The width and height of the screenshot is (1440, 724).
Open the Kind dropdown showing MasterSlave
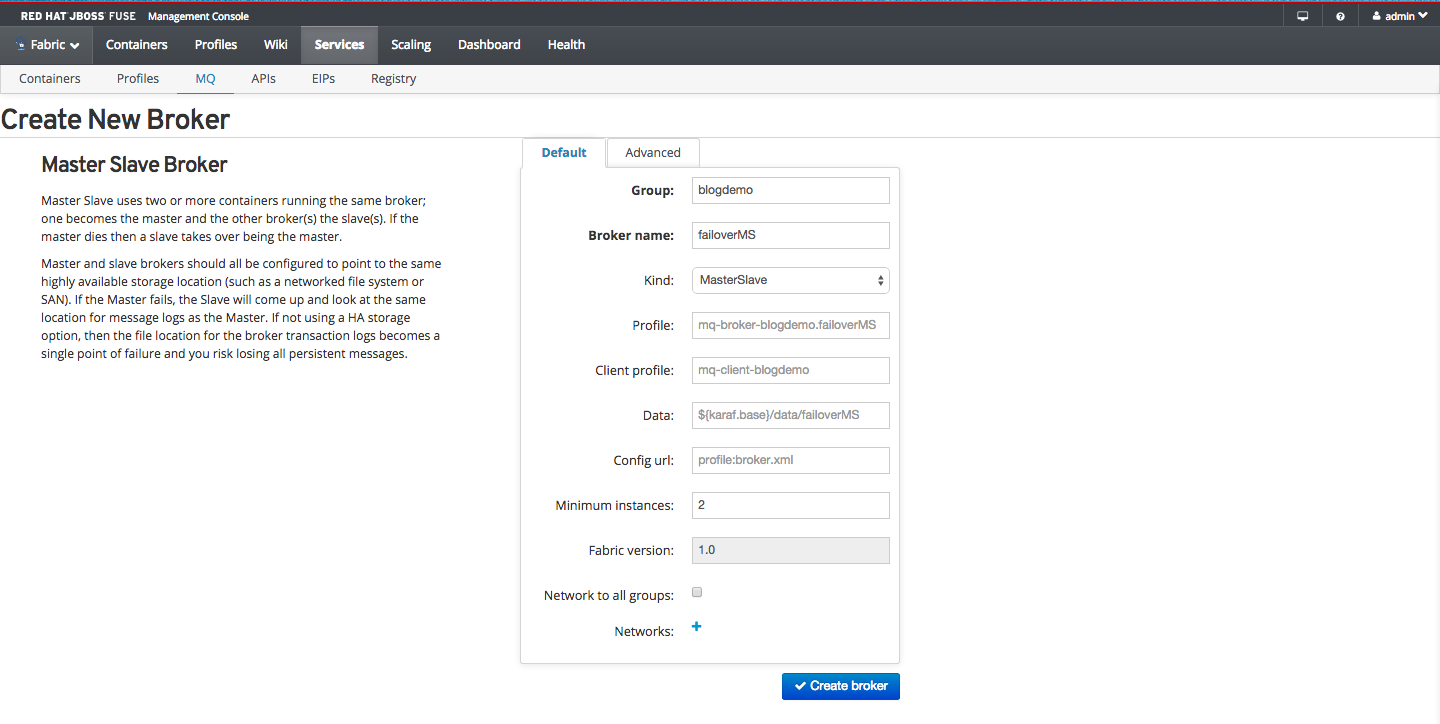(790, 280)
